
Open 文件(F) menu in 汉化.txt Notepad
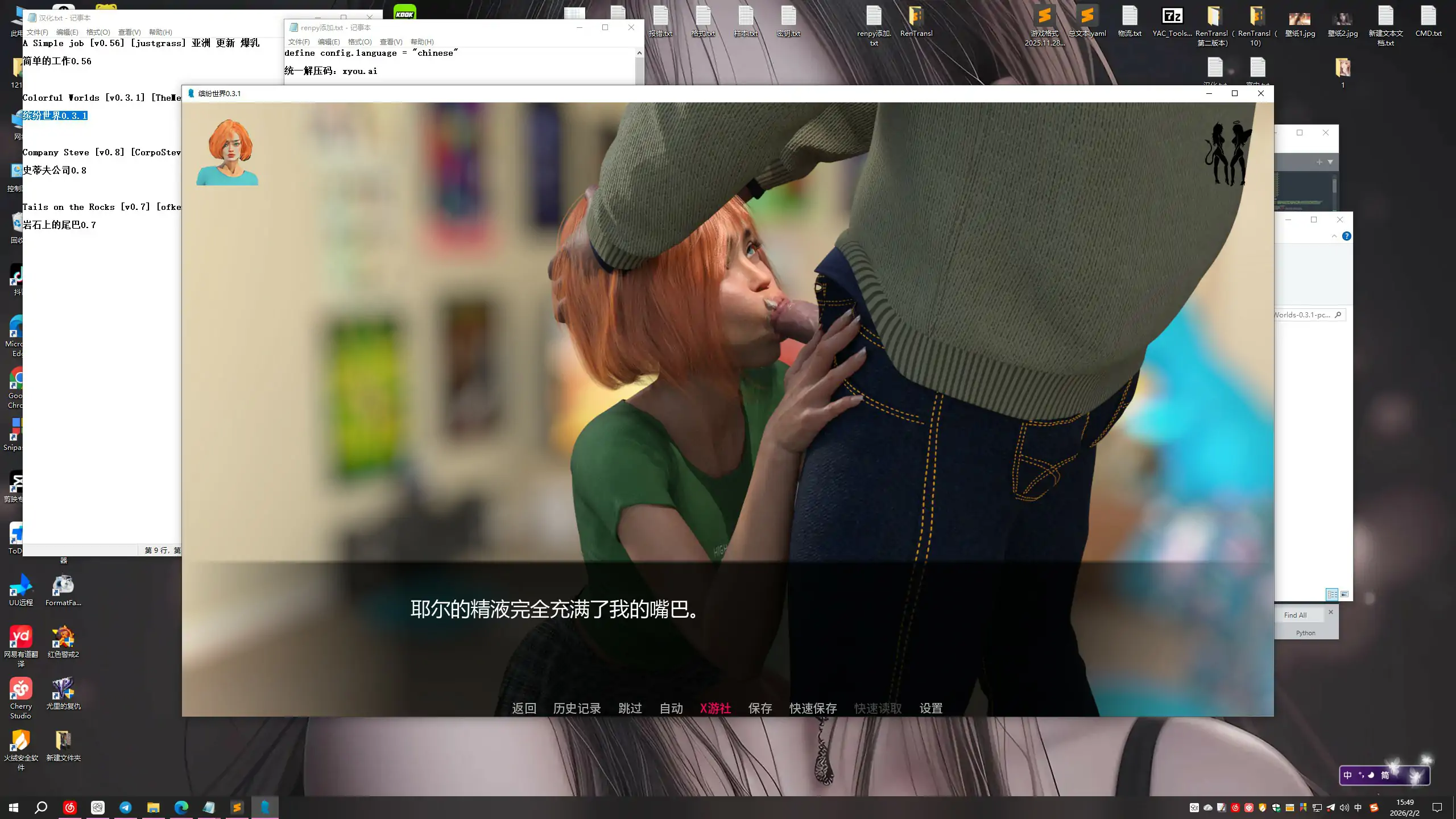click(x=37, y=32)
